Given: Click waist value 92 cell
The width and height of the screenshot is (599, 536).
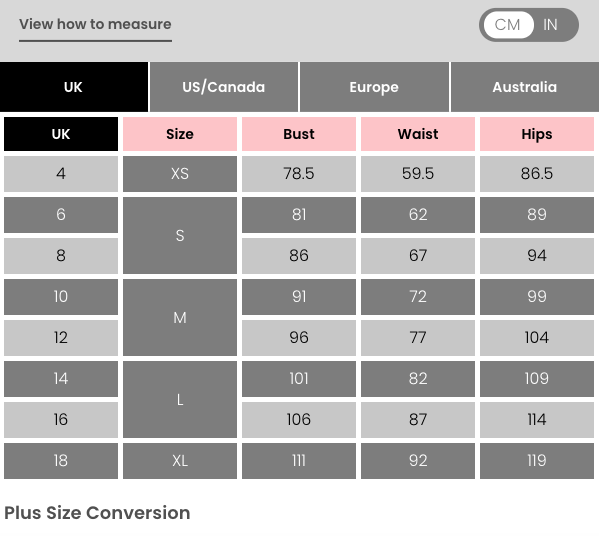Looking at the screenshot, I should click(x=418, y=461).
